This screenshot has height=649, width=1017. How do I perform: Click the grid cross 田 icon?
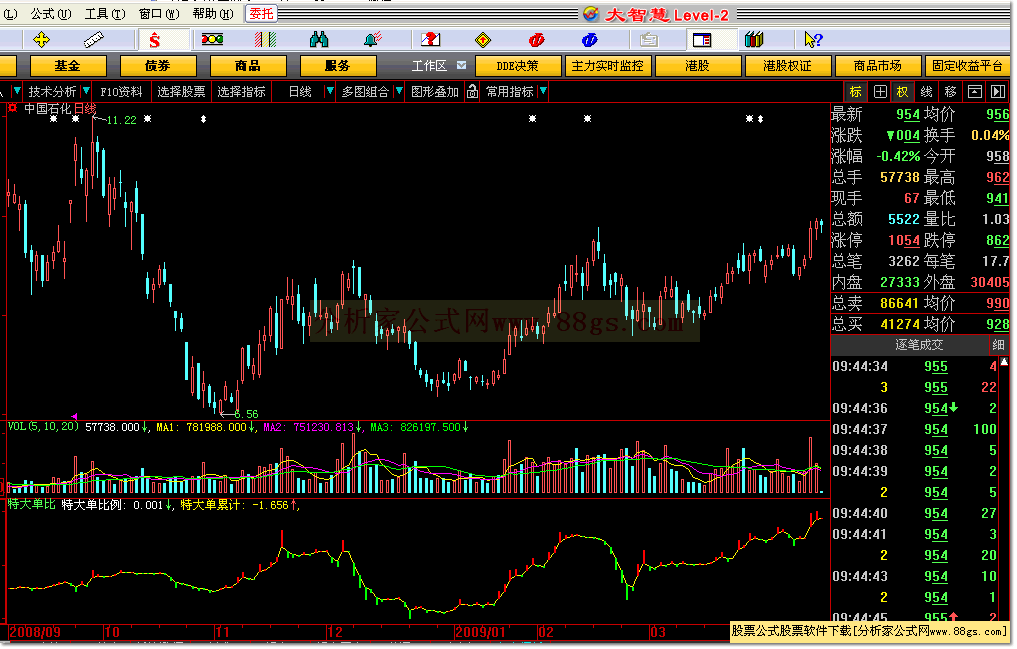point(880,92)
